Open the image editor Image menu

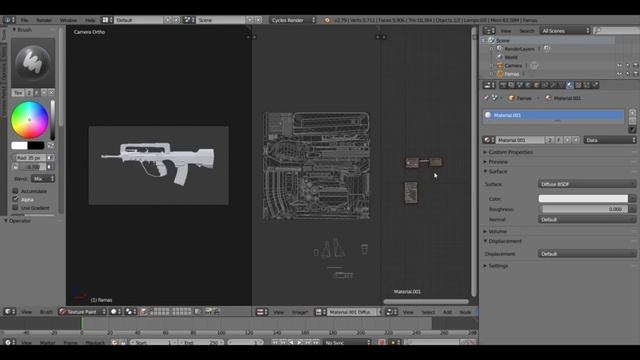click(300, 312)
